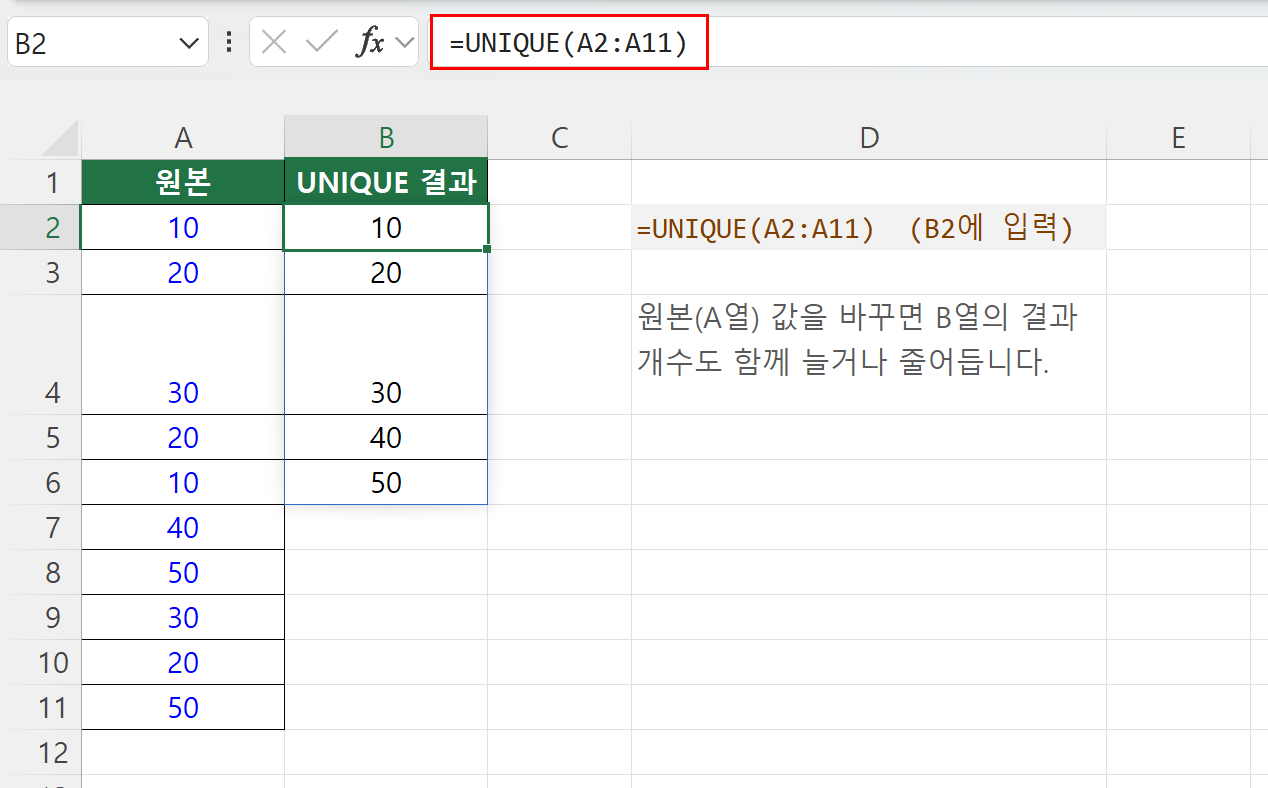Click cell A10 containing 20
The width and height of the screenshot is (1268, 788).
coord(183,662)
